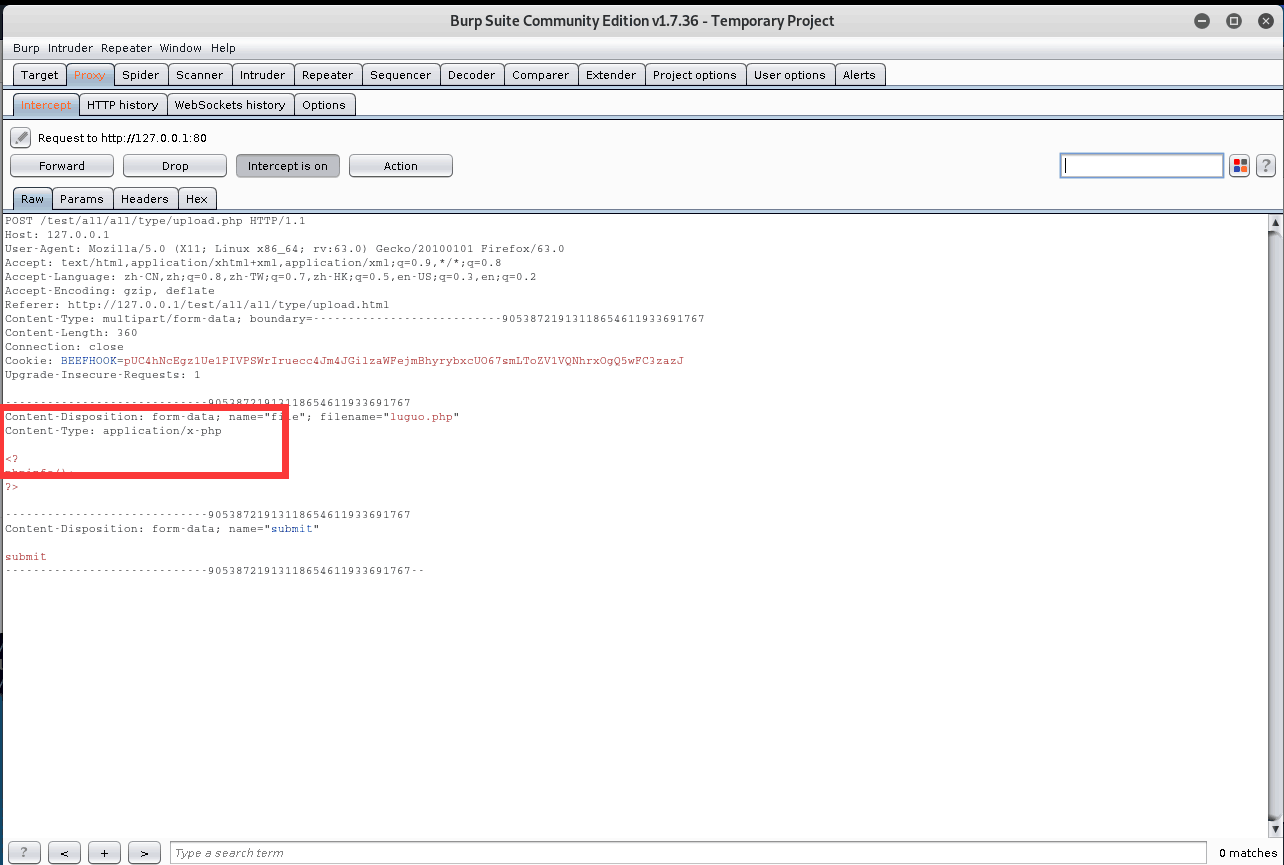Switch to the Sequencer tab
Image resolution: width=1284 pixels, height=865 pixels.
(x=400, y=75)
